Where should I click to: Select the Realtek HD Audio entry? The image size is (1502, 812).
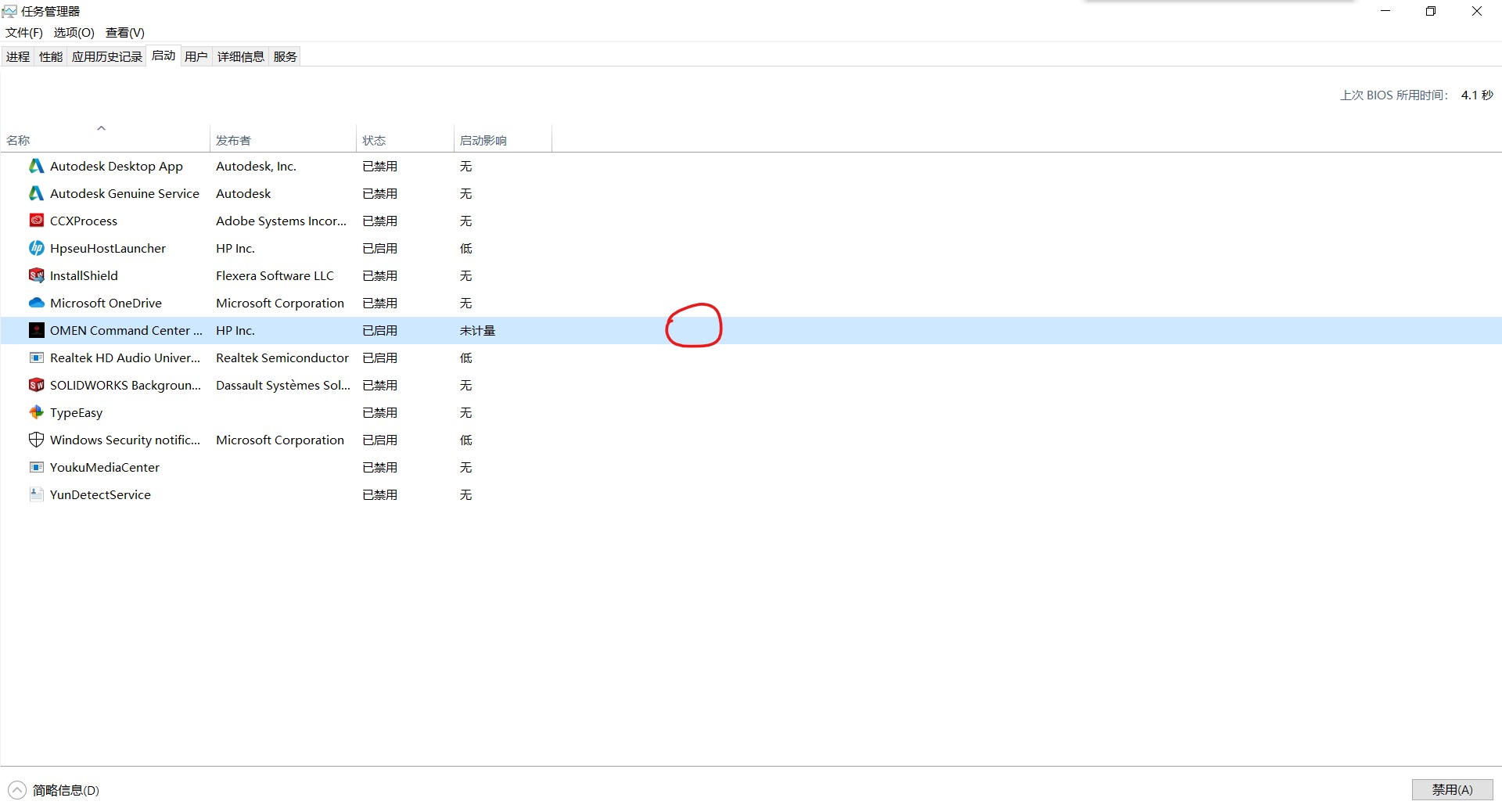pyautogui.click(x=124, y=357)
